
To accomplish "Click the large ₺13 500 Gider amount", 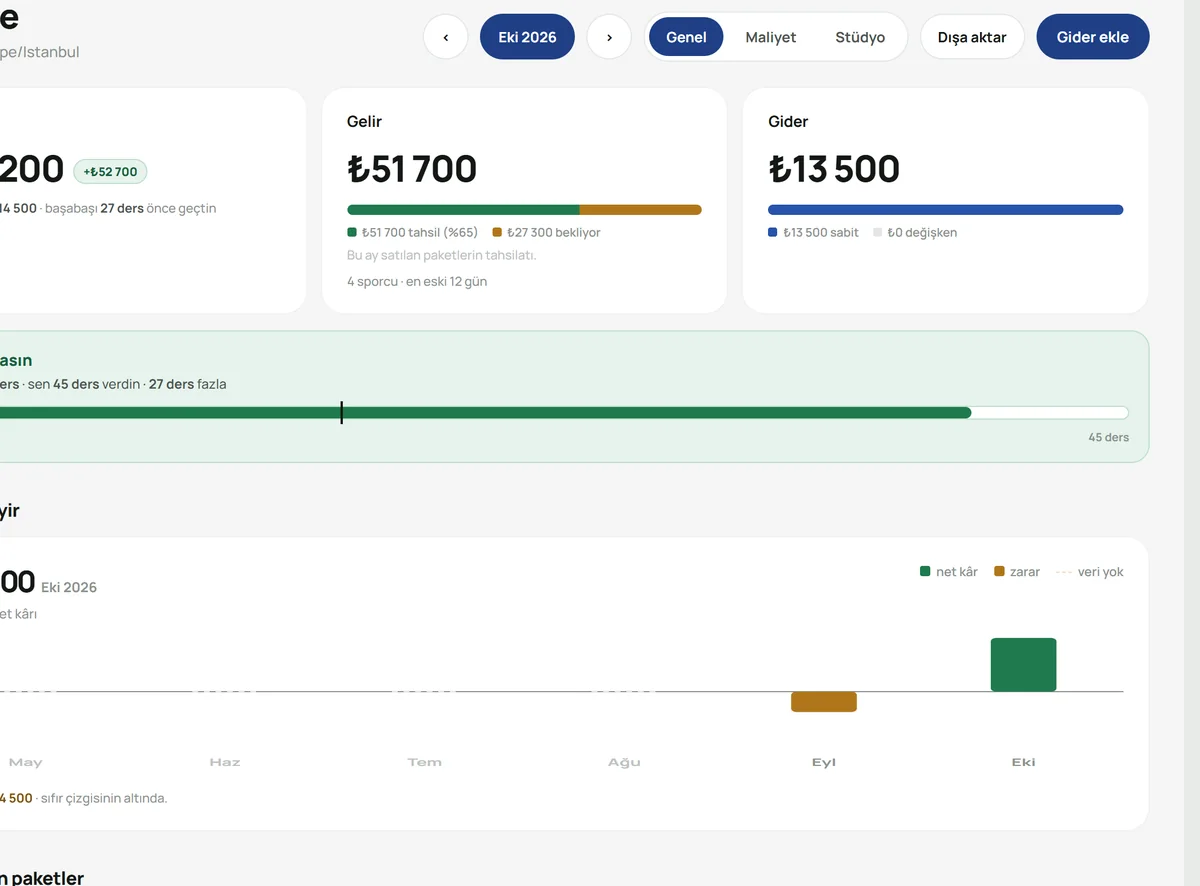I will [834, 169].
